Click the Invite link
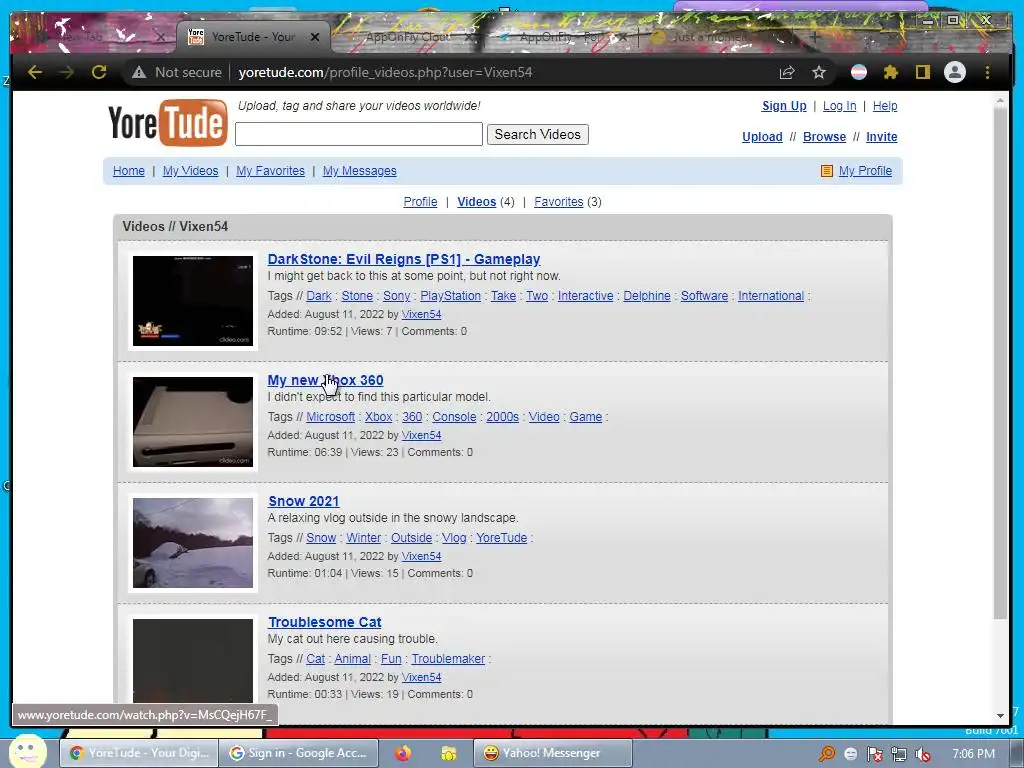The image size is (1024, 768). (882, 136)
